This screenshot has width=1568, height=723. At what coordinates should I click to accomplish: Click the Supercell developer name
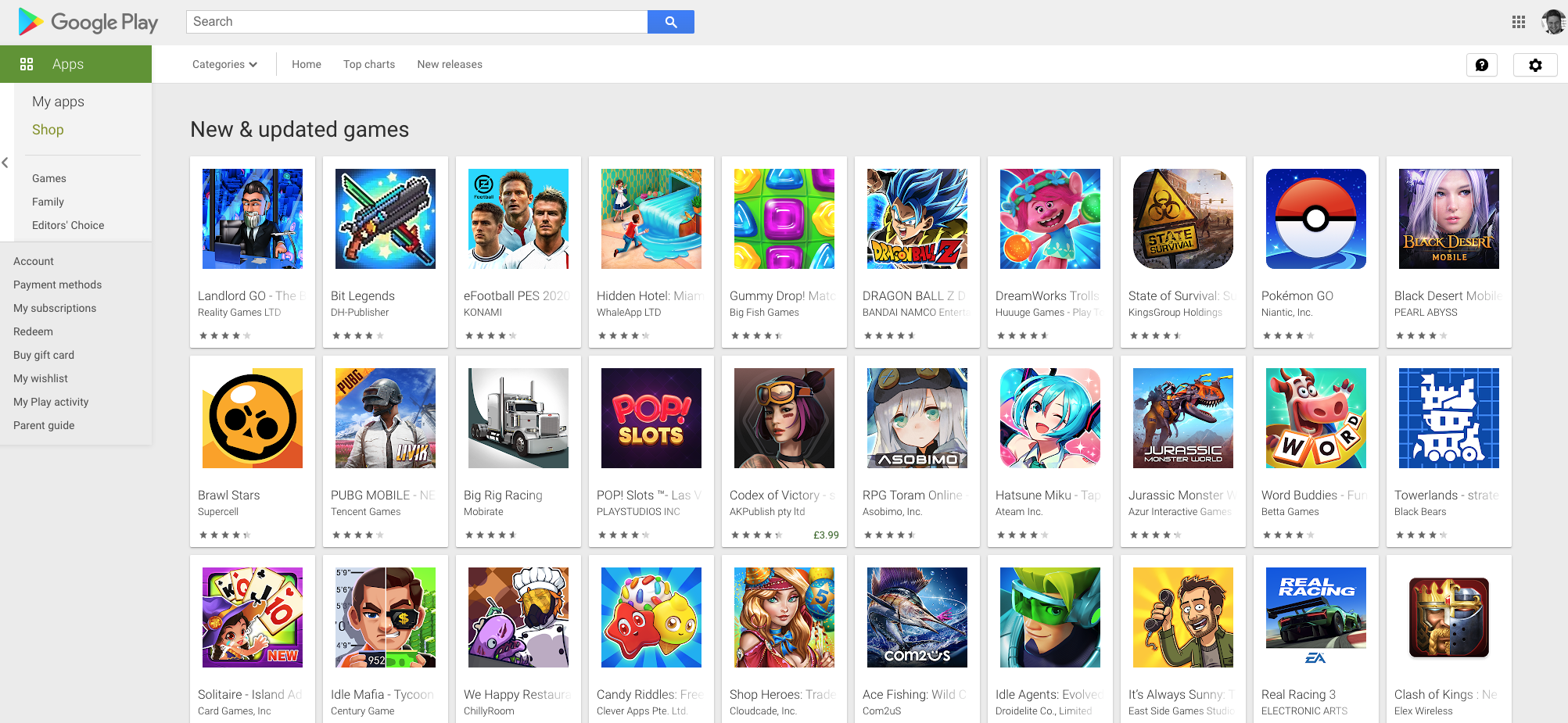coord(218,512)
